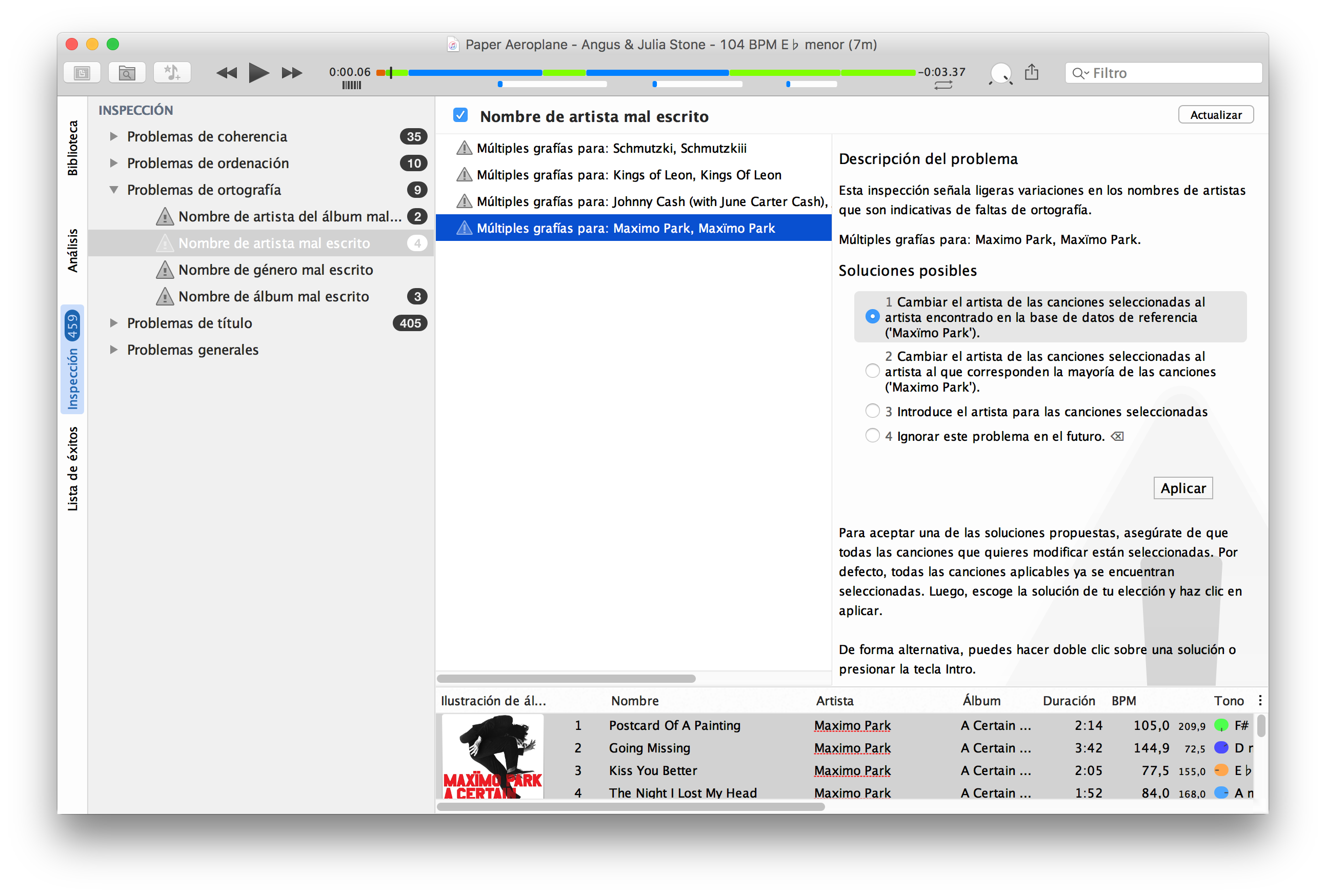
Task: Click the second section slider under the waveform
Action: tap(697, 85)
